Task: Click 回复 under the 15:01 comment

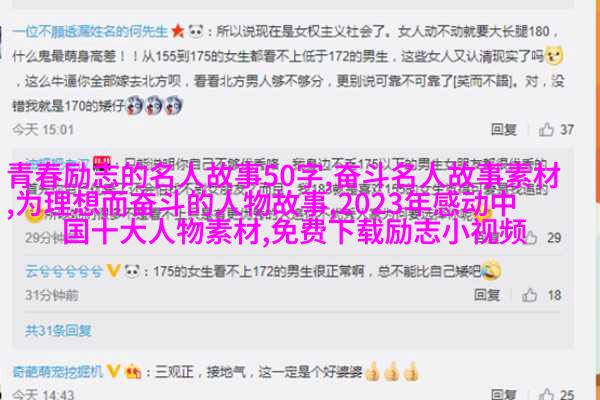Action: tap(504, 130)
